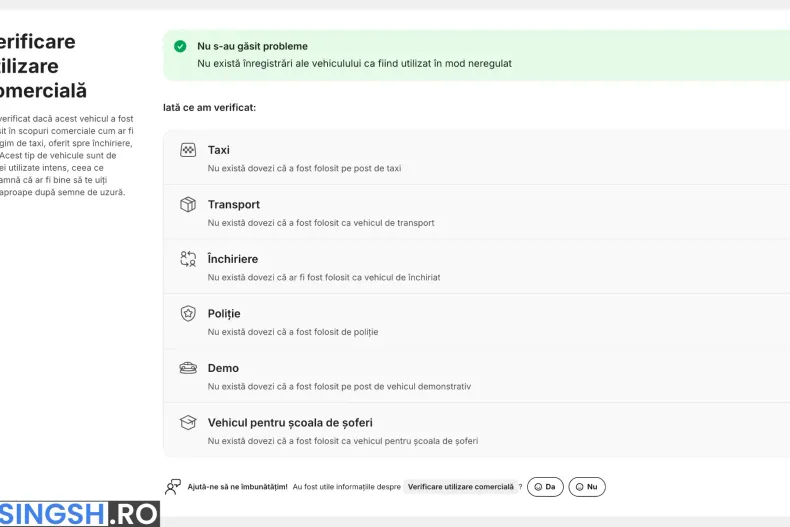790x527 pixels.
Task: Select Vehicul pentru școala de șoferi heading
Action: pyautogui.click(x=290, y=423)
